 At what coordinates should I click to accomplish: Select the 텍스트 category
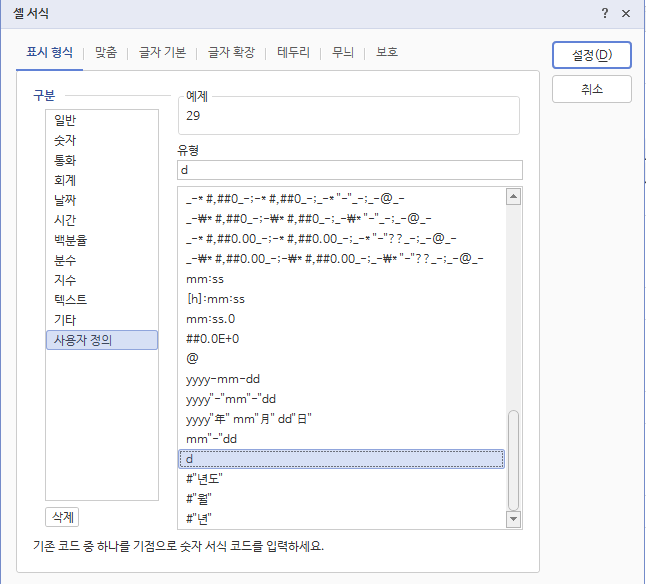tap(102, 300)
